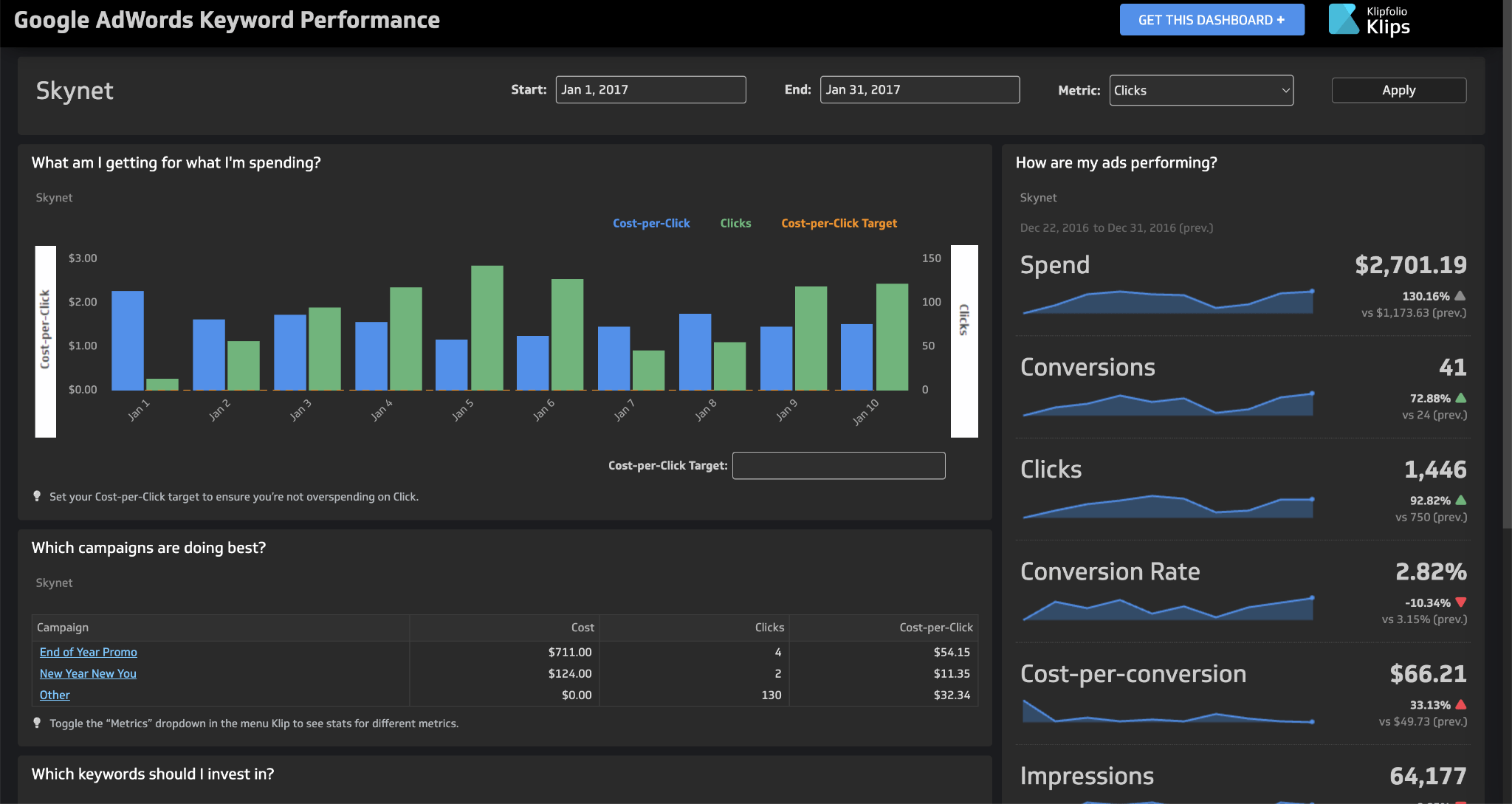The height and width of the screenshot is (804, 1512).
Task: Toggle the Clicks series in the chart legend
Action: tap(735, 222)
